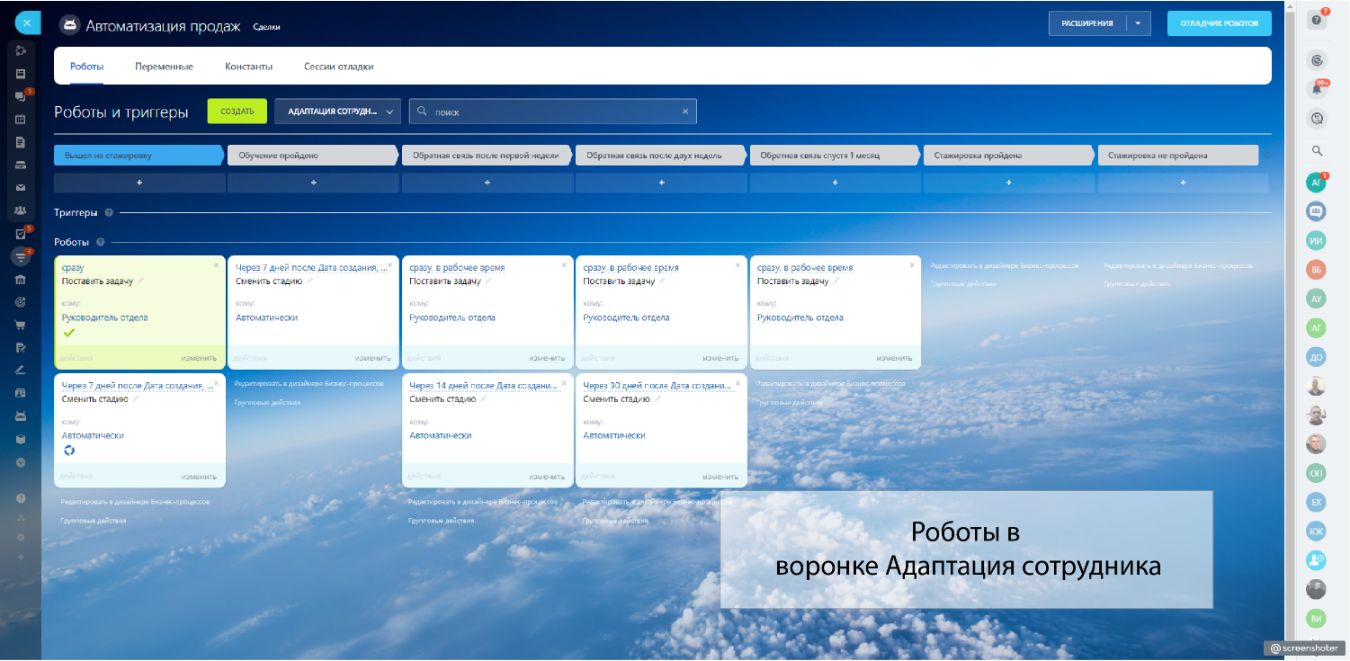This screenshot has height=661, width=1350.
Task: Click the help icon next to Триггеры
Action: point(108,212)
